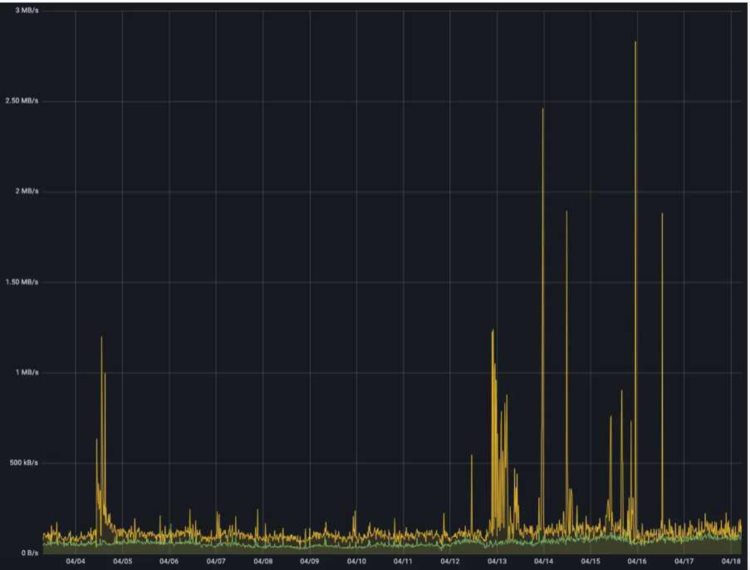
Task: Select the 0 B/s y-axis label
Action: pos(30,553)
